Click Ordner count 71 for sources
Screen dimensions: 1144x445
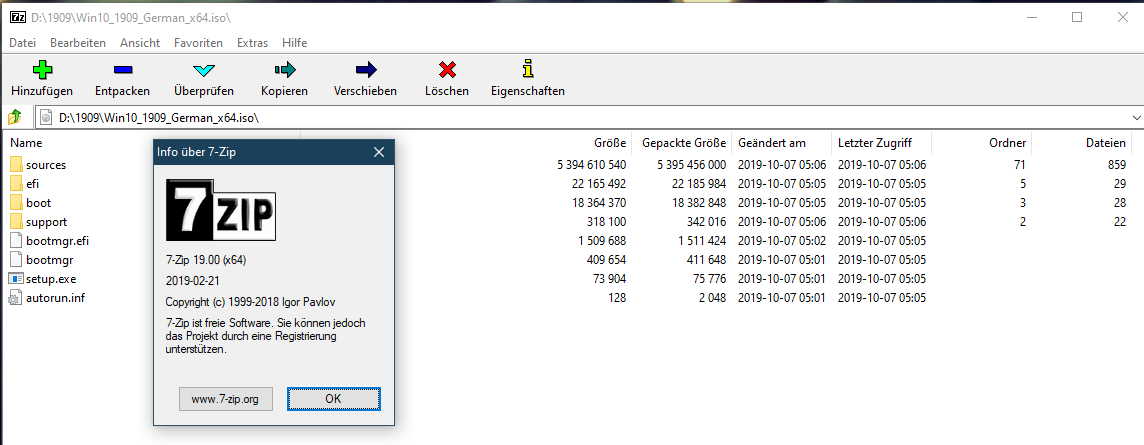point(1020,165)
